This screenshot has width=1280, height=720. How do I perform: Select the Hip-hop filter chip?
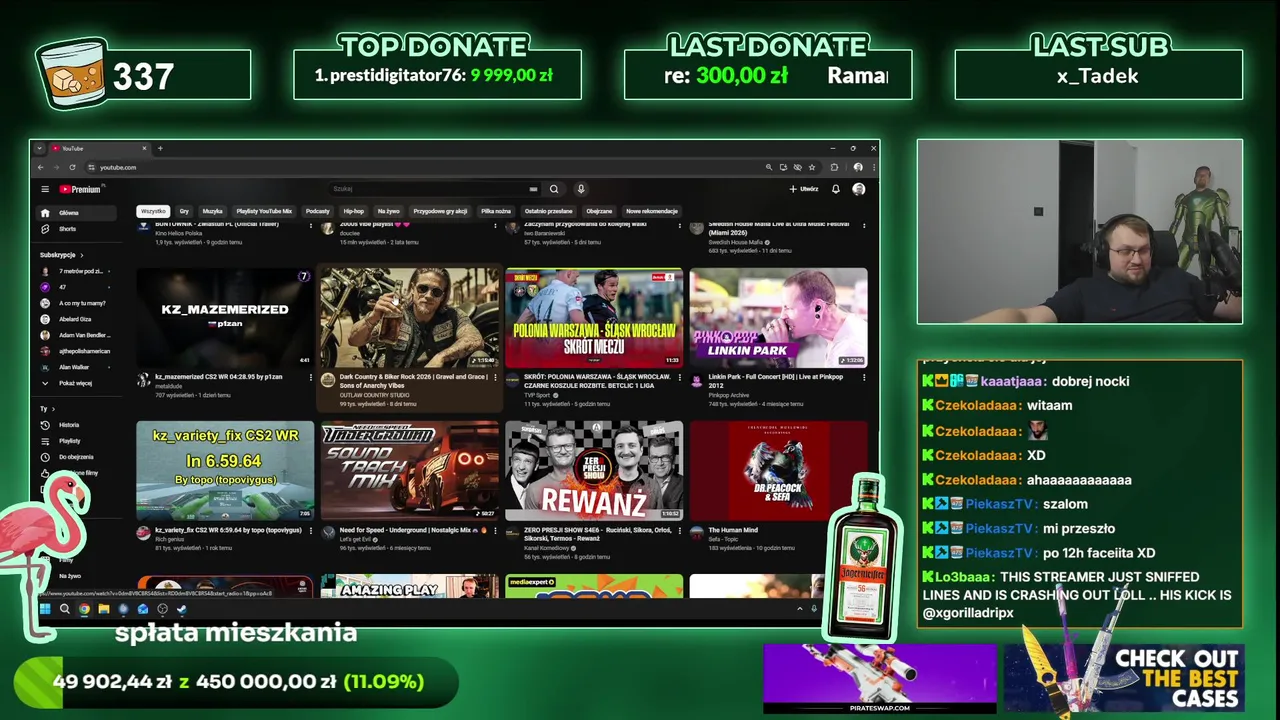(x=354, y=211)
